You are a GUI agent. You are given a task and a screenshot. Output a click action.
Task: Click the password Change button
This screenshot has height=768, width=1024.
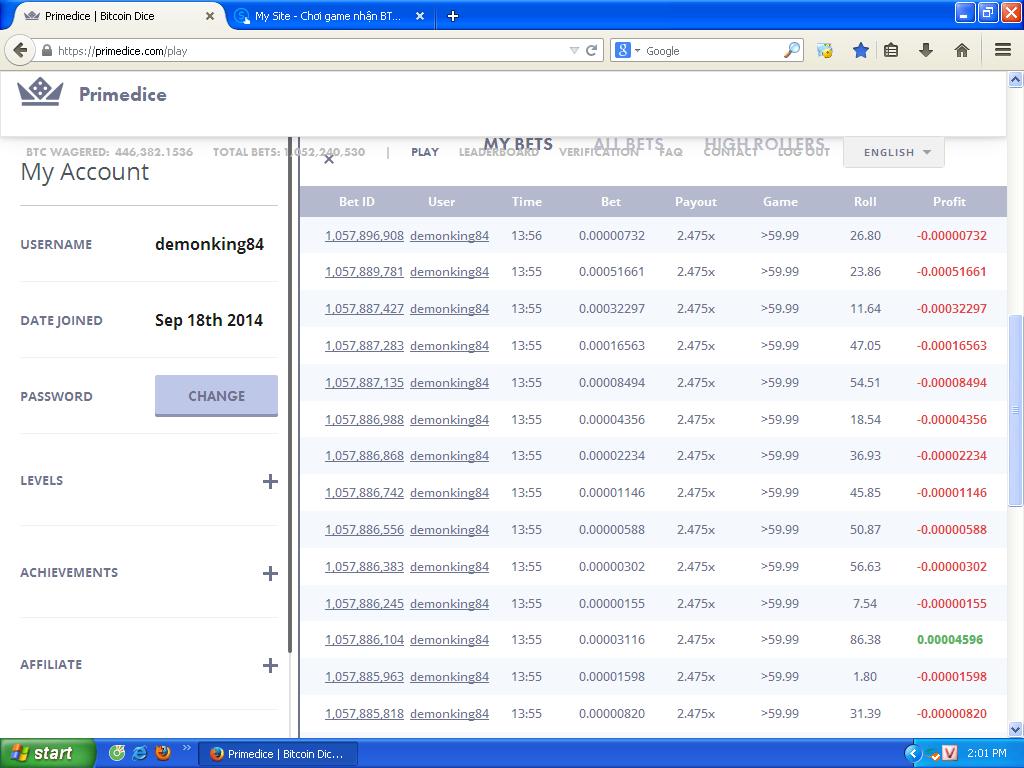216,396
